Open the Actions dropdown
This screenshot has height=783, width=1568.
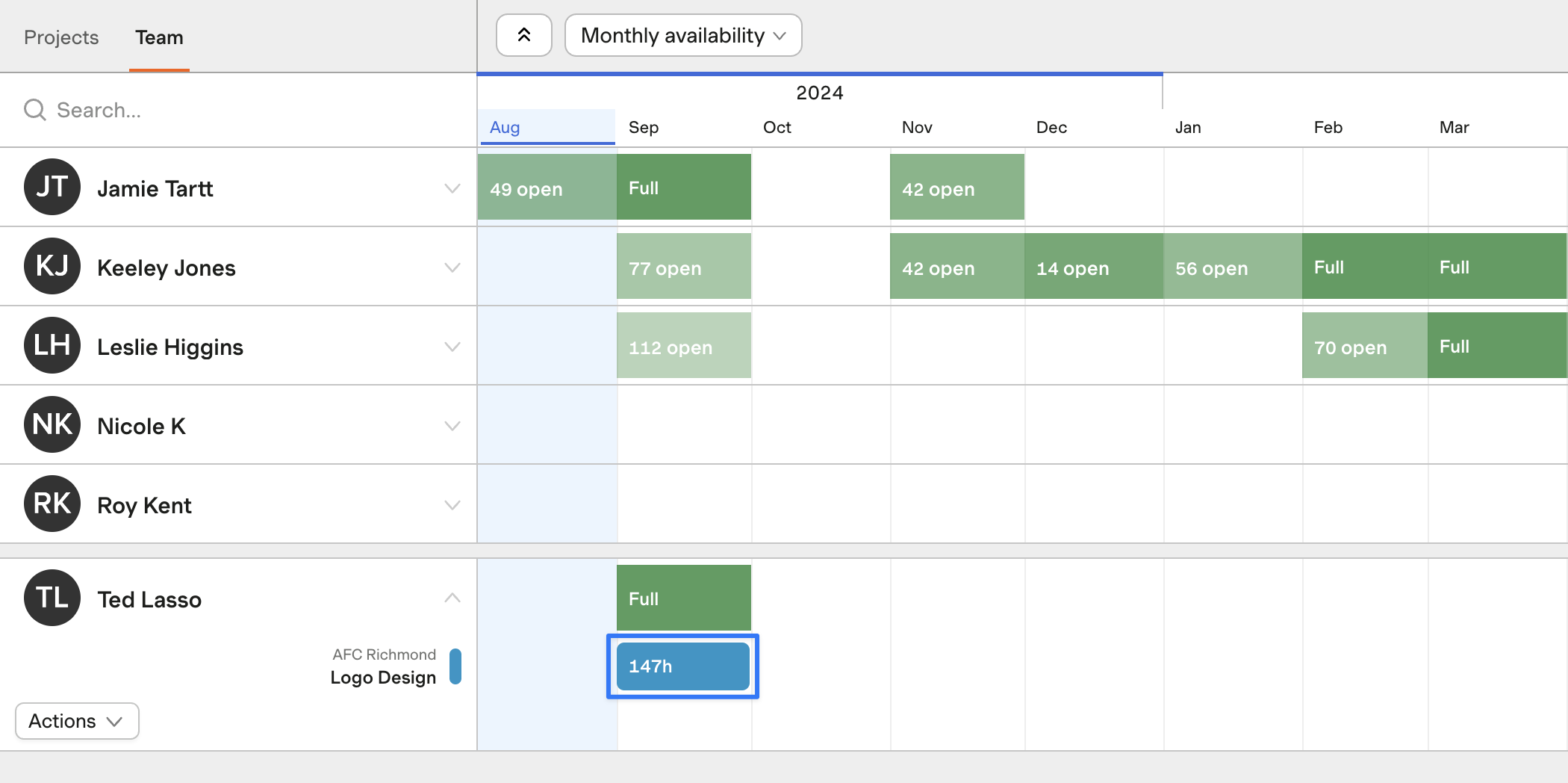coord(77,721)
